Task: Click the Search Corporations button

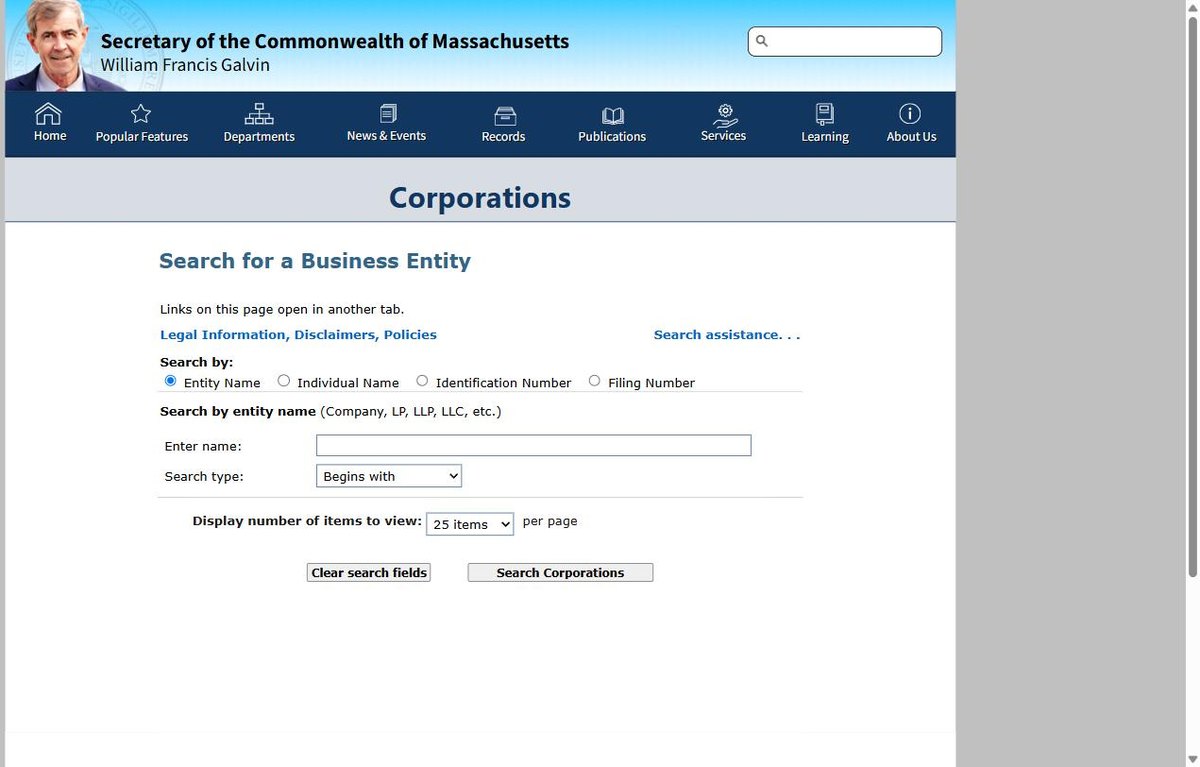Action: 560,572
